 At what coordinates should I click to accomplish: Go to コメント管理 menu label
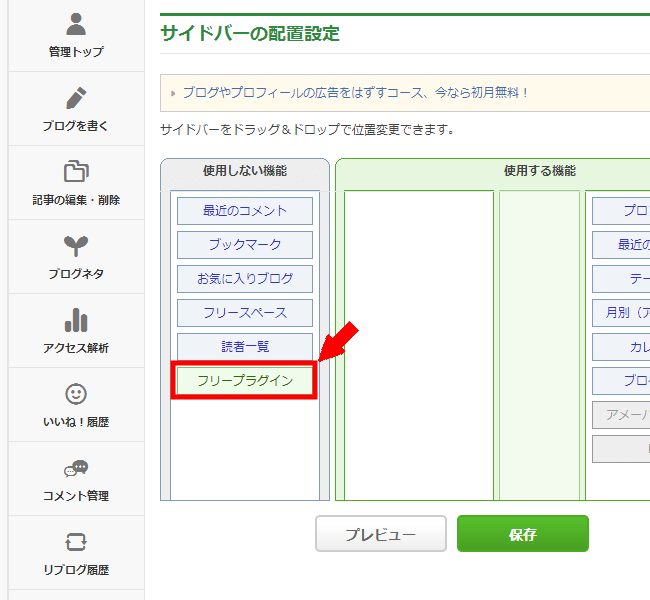[76, 496]
